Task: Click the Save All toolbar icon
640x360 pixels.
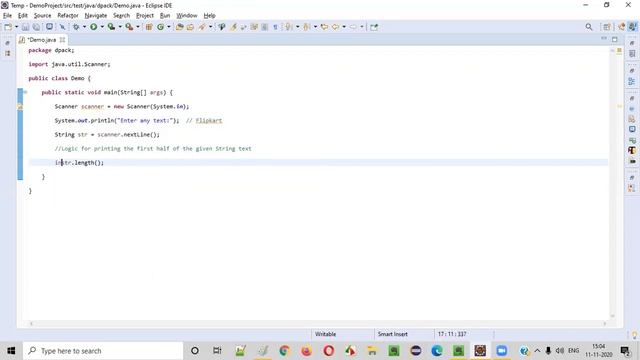Action: tap(36, 27)
